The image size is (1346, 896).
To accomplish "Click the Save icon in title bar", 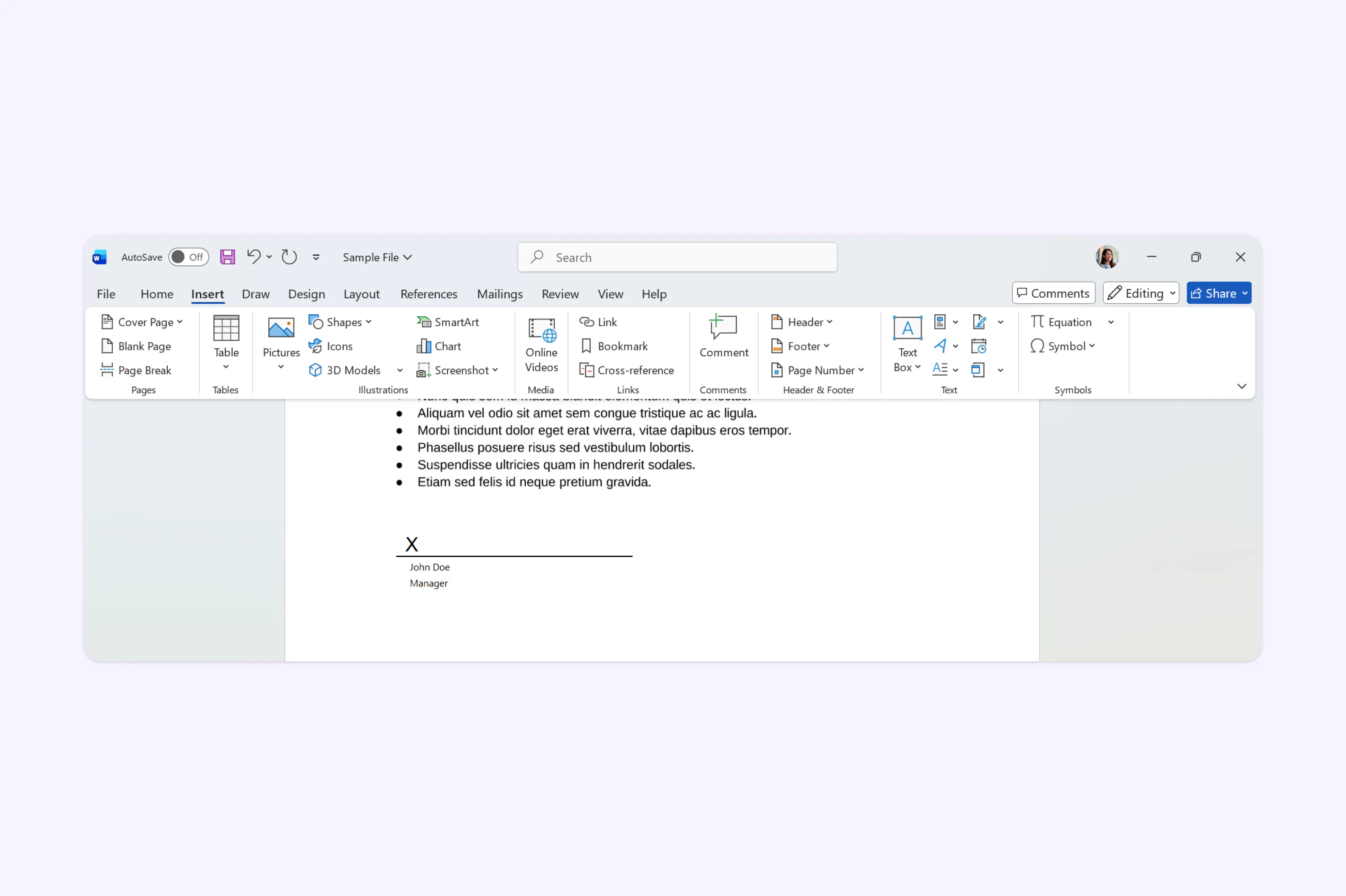I will click(x=228, y=257).
